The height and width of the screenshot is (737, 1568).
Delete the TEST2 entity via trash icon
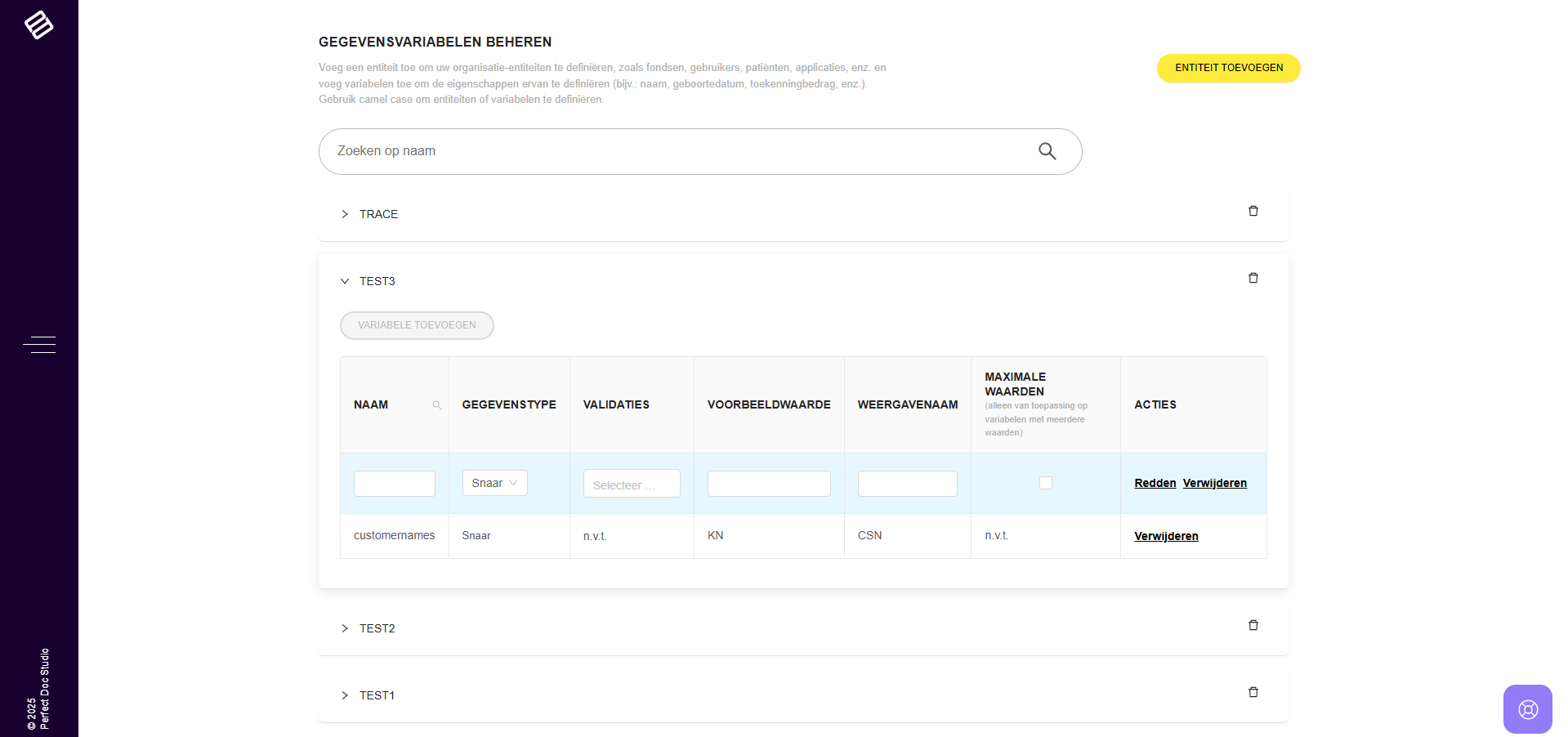(x=1253, y=626)
